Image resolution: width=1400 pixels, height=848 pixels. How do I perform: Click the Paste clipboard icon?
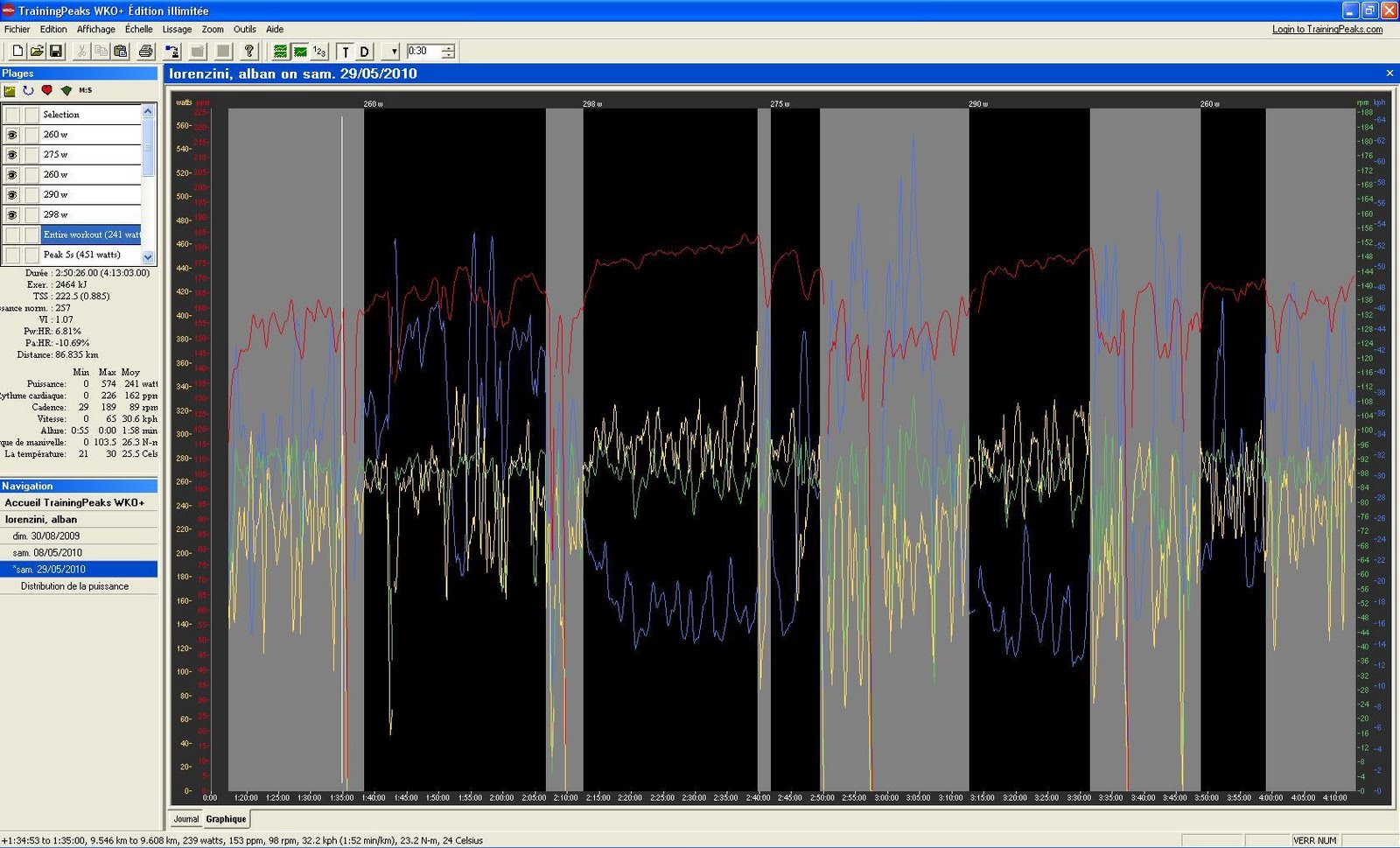tap(121, 52)
